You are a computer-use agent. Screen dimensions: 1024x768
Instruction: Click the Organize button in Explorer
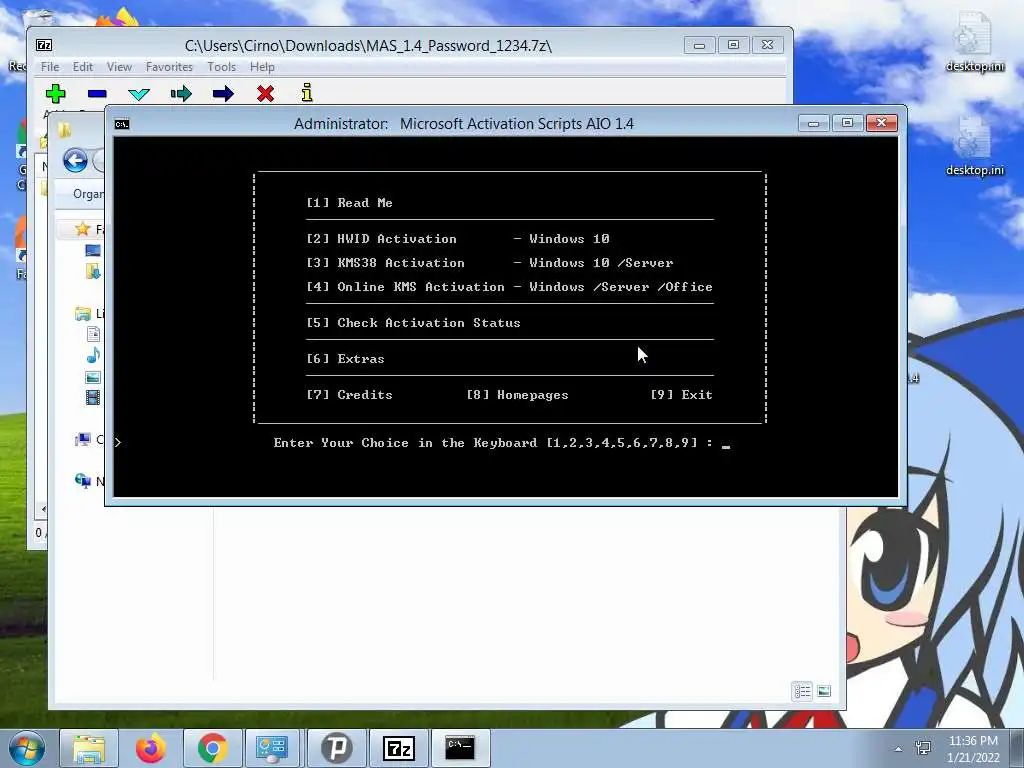click(x=88, y=194)
